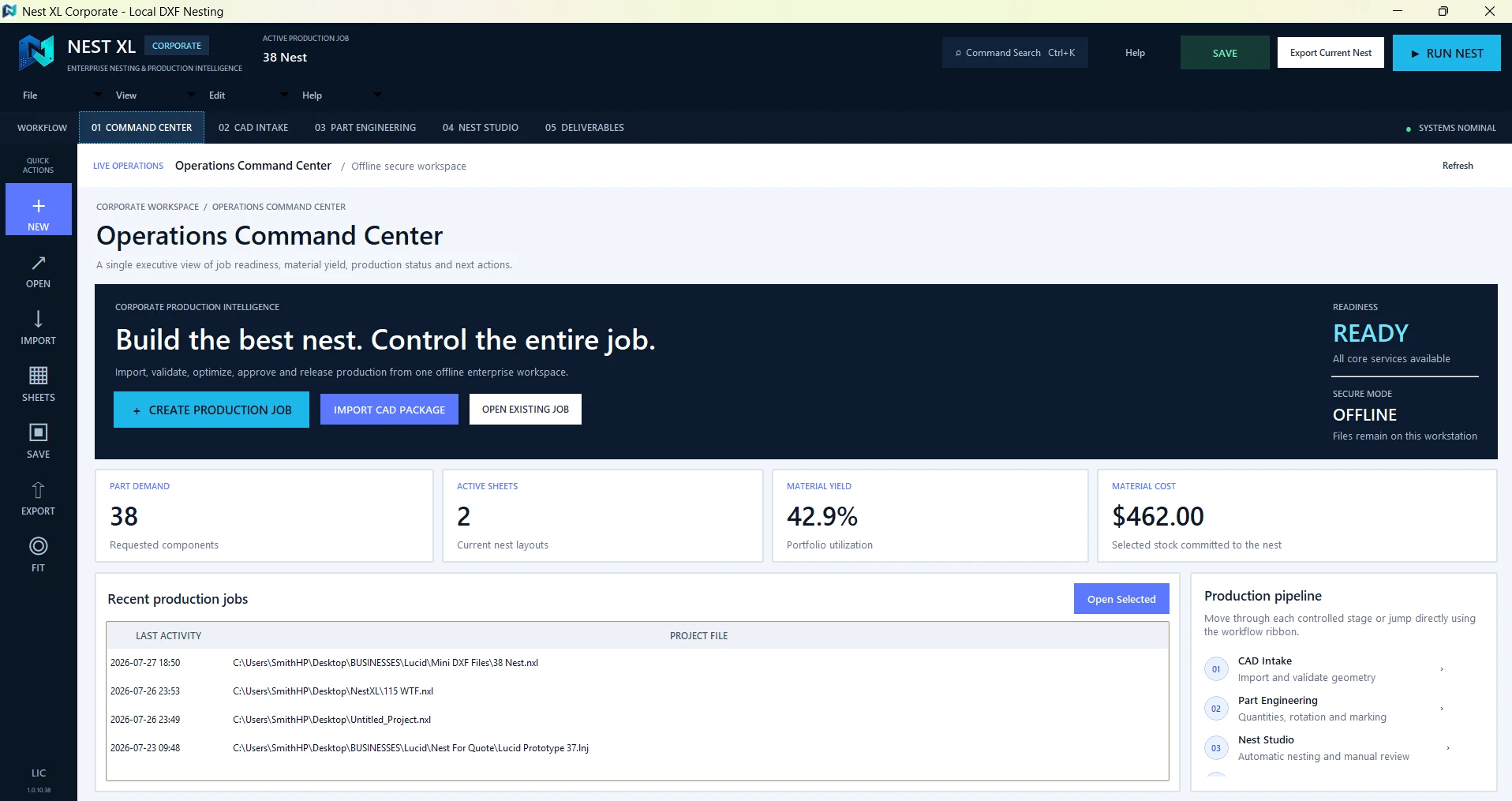Click the Run Nest button
Viewport: 1512px width, 801px height.
click(x=1447, y=53)
